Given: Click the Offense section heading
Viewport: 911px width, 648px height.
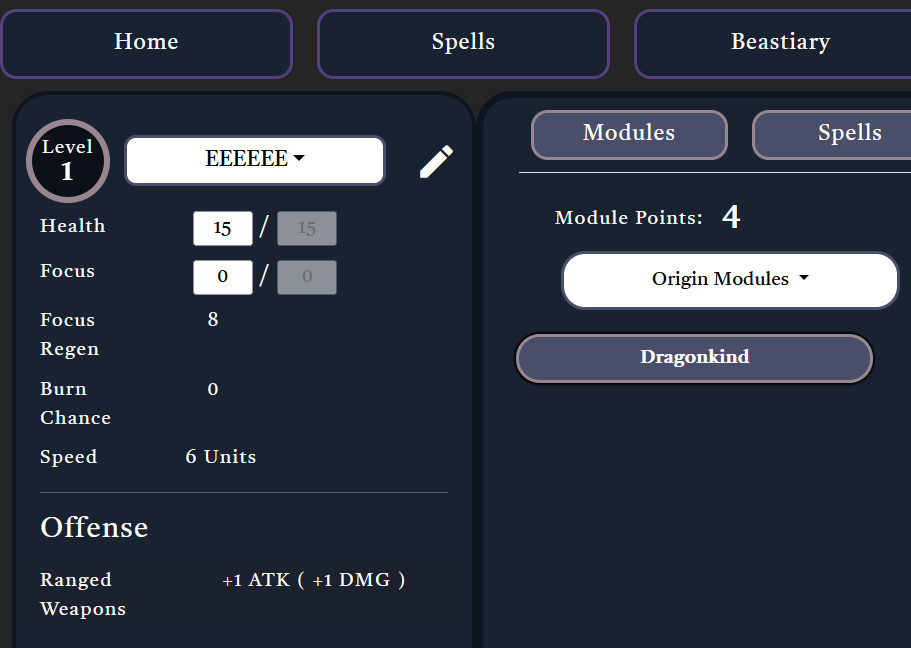Looking at the screenshot, I should click(x=94, y=528).
